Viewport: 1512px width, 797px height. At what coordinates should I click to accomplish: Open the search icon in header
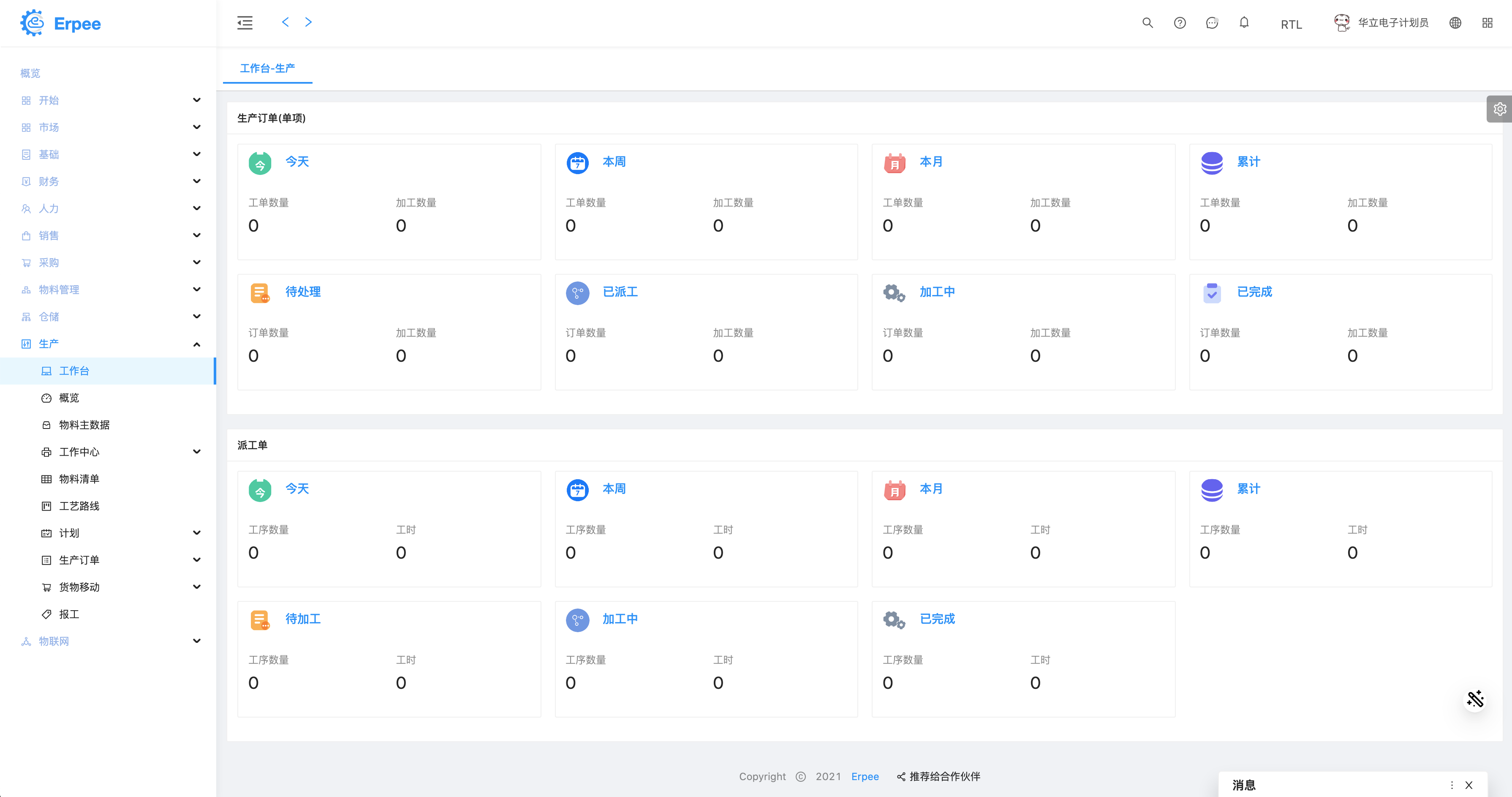click(x=1148, y=23)
